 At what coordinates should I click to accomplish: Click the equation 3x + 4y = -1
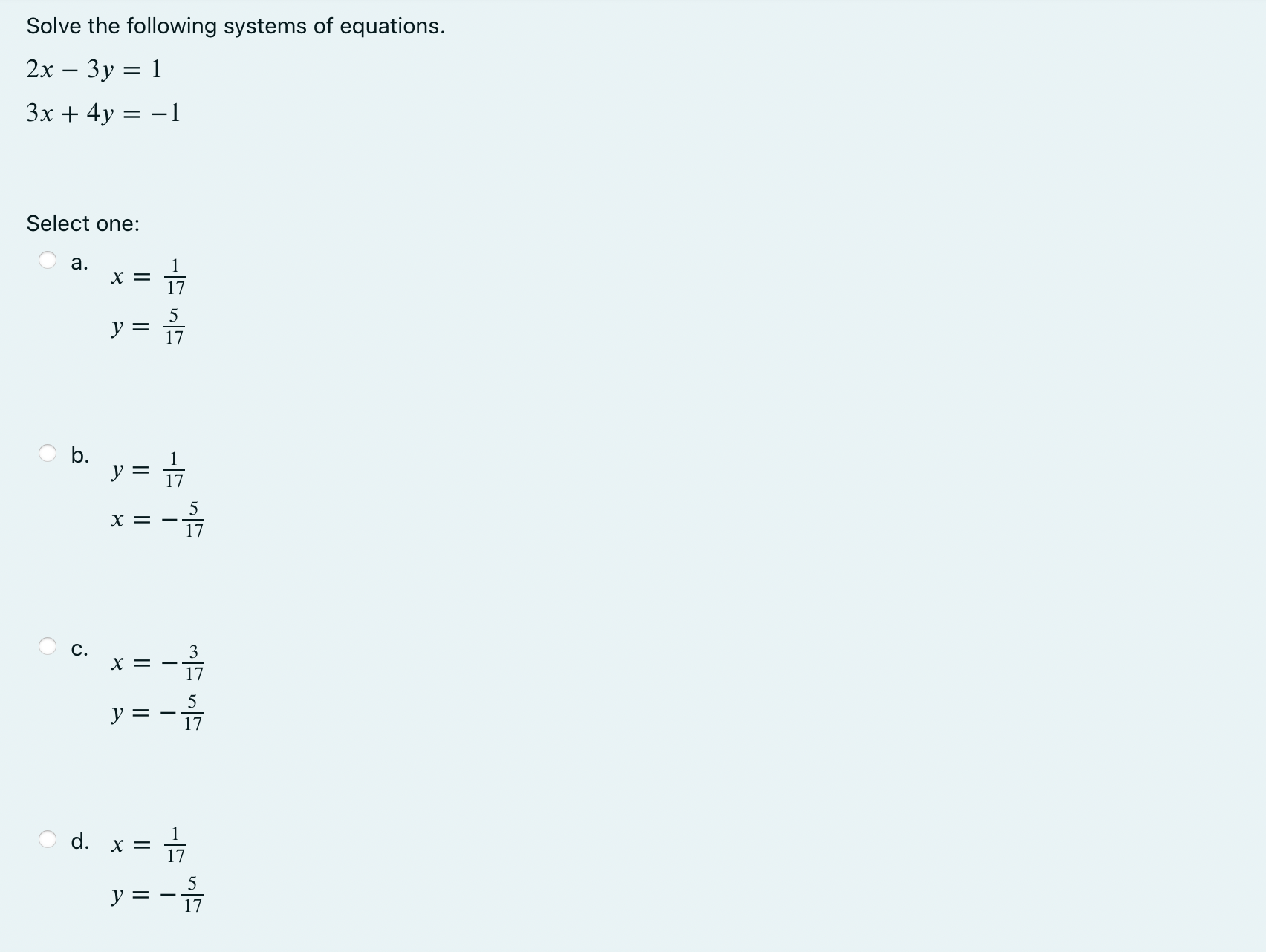click(100, 114)
